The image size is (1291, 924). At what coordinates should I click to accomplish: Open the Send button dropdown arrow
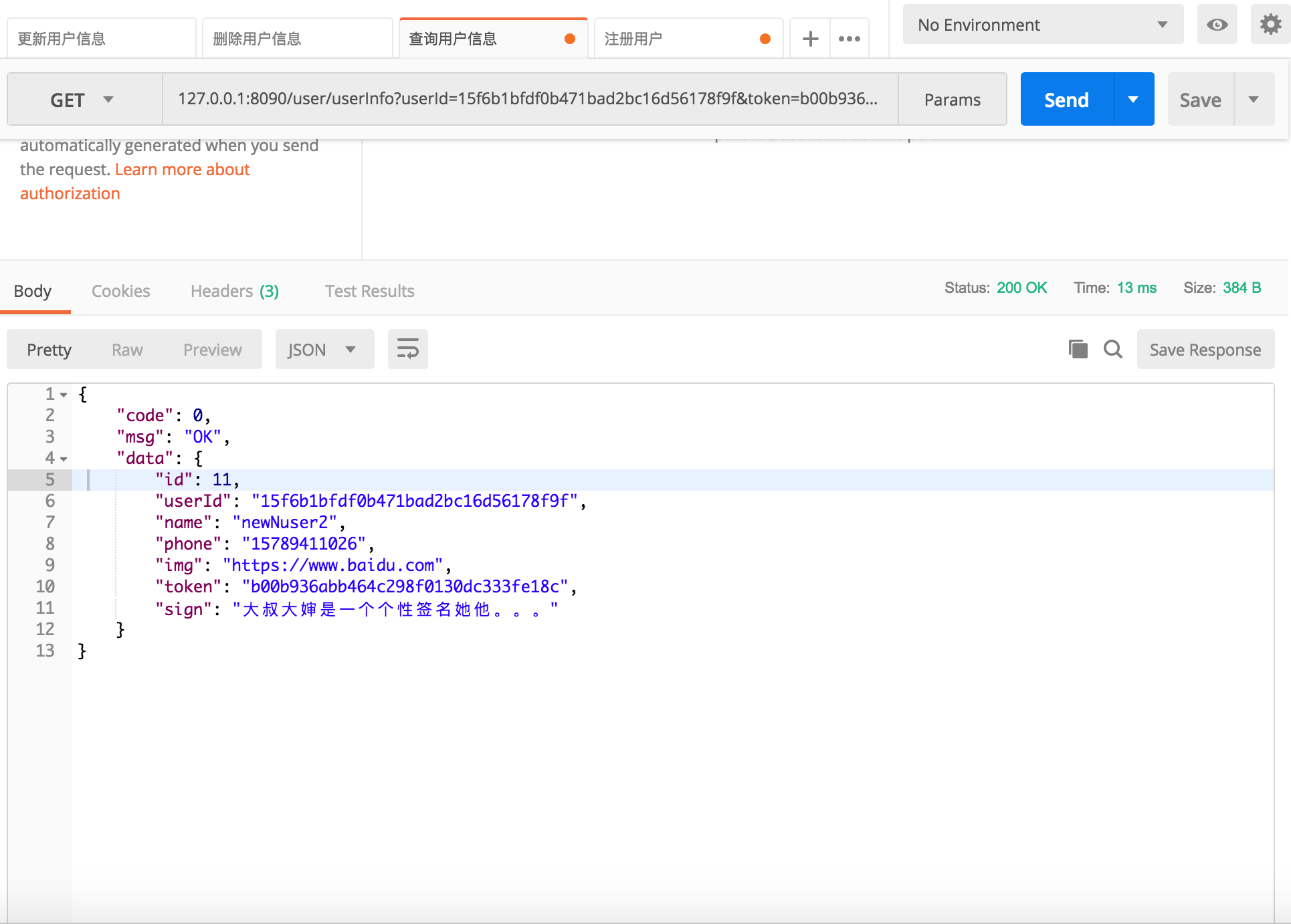tap(1133, 100)
